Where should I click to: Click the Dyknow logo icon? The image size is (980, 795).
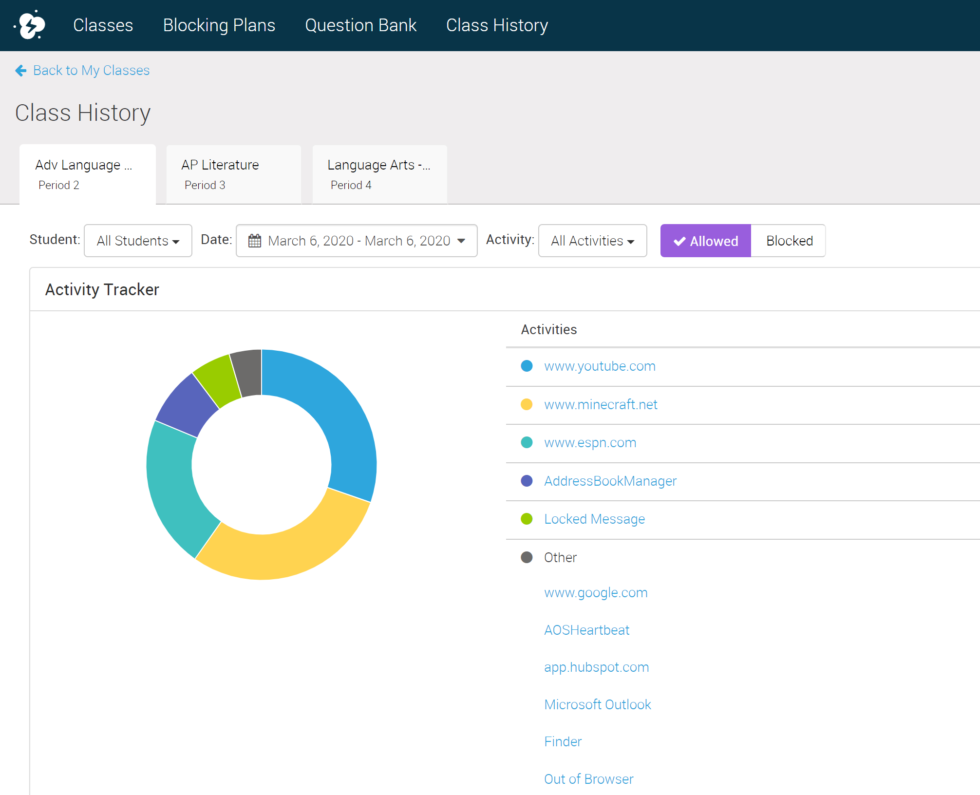coord(29,25)
